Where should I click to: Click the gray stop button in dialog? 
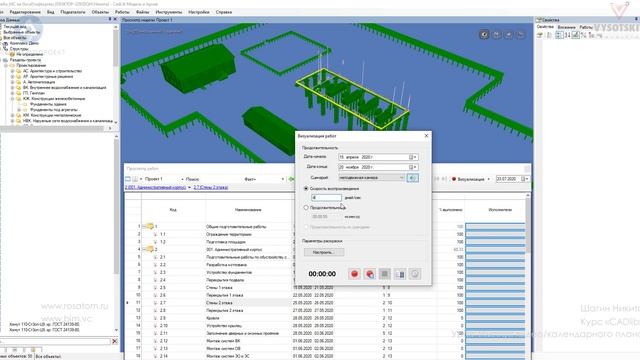pos(384,274)
